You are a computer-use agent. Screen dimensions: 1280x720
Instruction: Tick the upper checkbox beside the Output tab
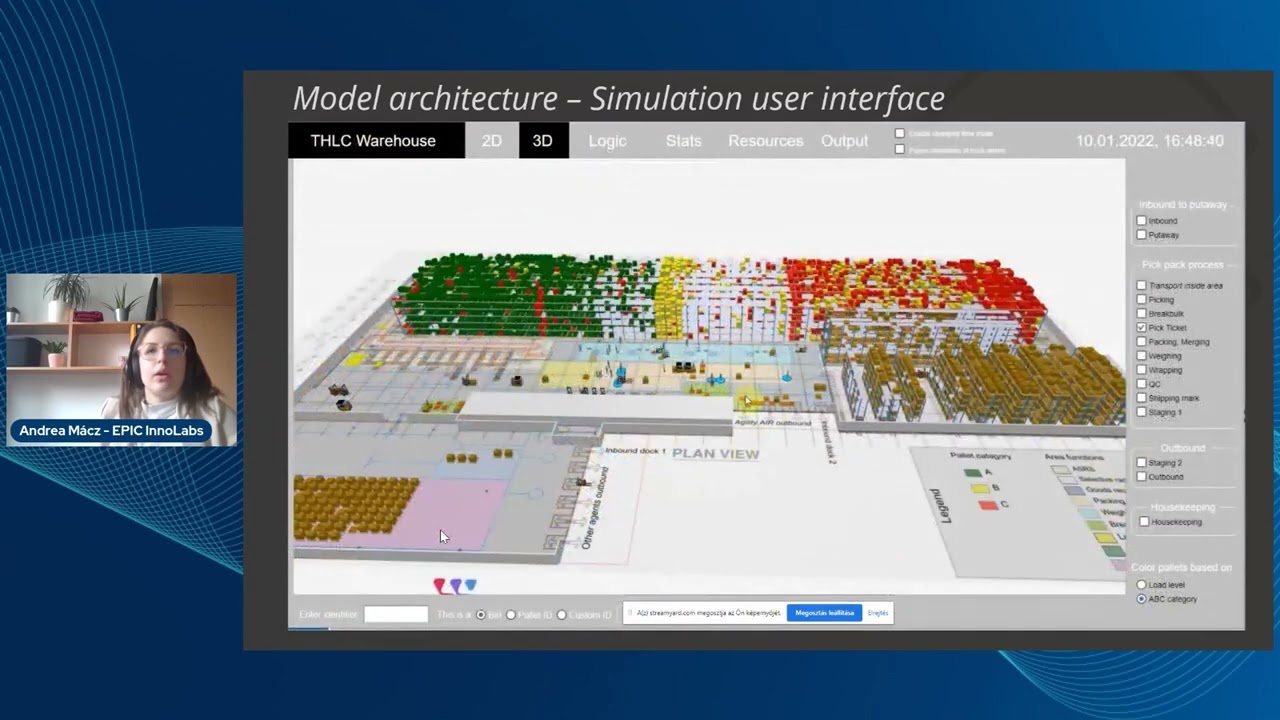pyautogui.click(x=900, y=133)
